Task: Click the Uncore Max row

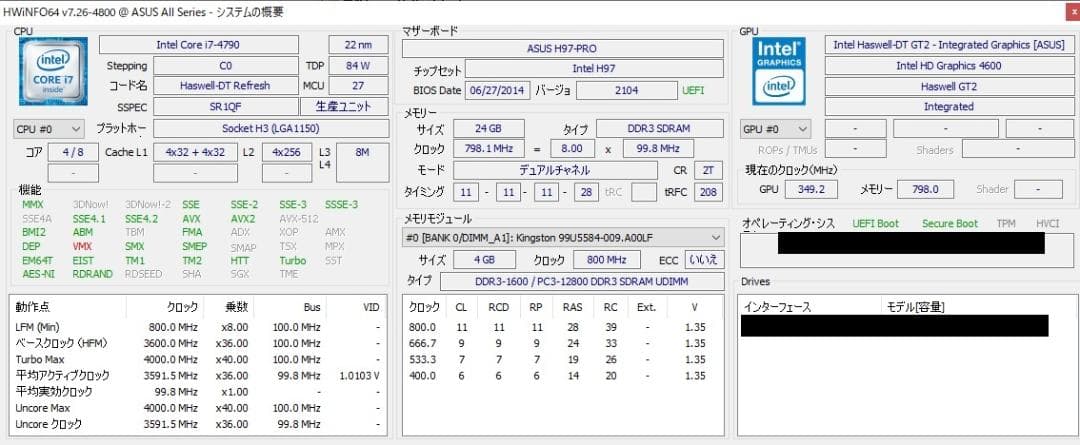Action: (x=198, y=408)
